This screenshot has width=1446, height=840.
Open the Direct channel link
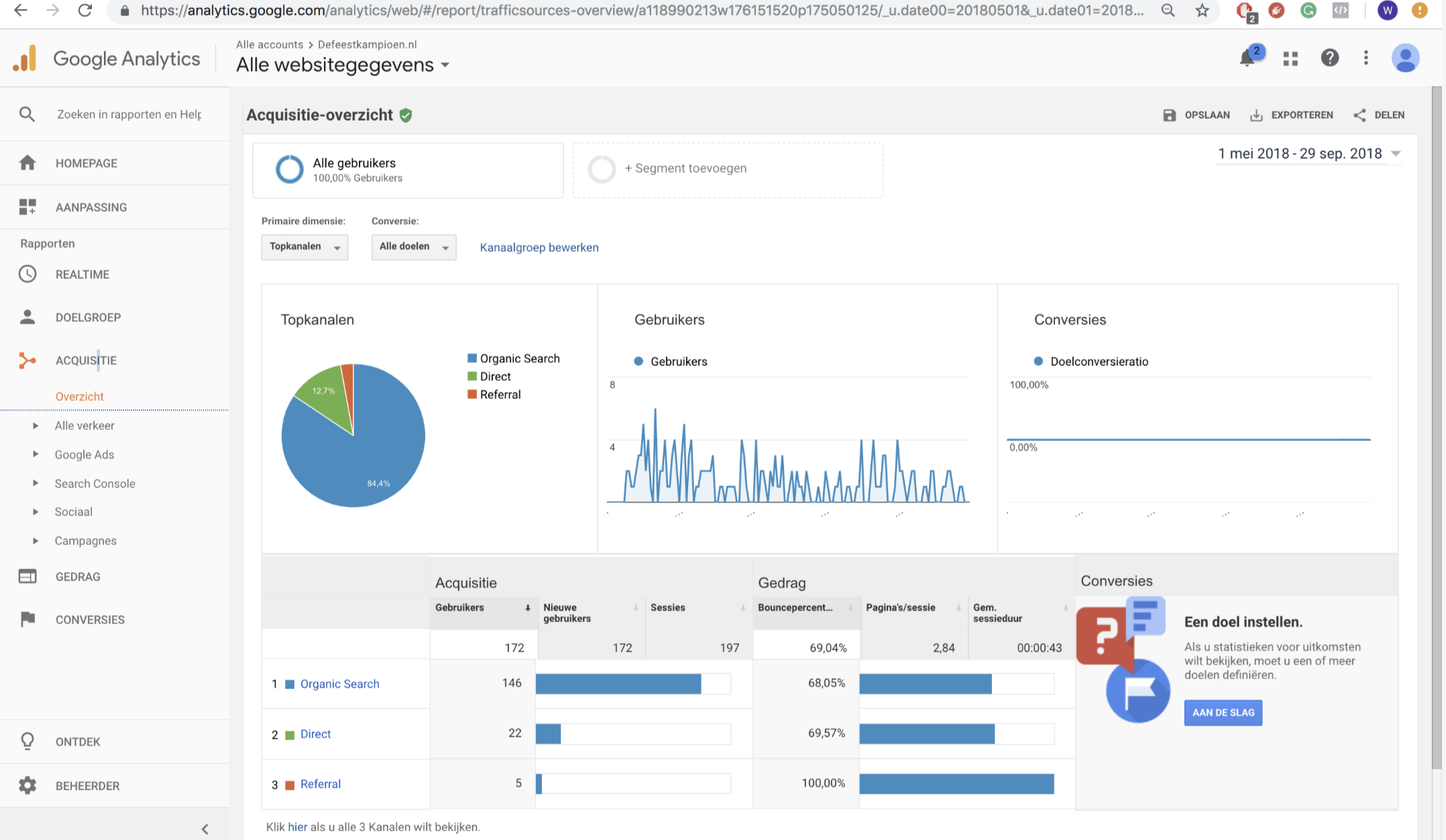316,734
